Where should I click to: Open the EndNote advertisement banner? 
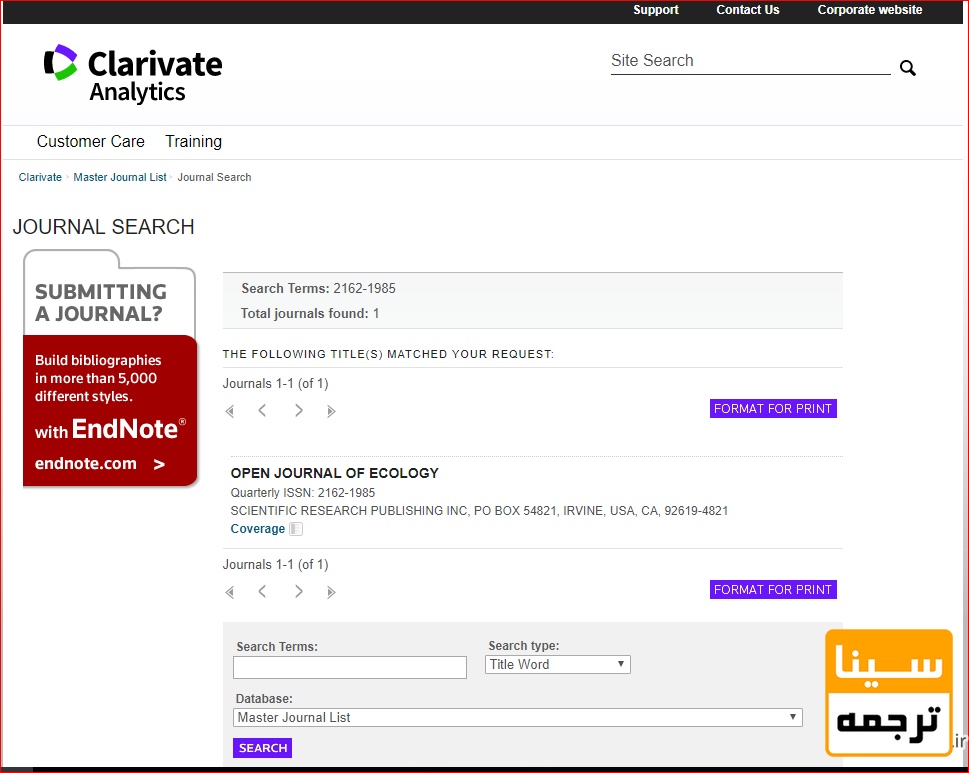(x=109, y=410)
